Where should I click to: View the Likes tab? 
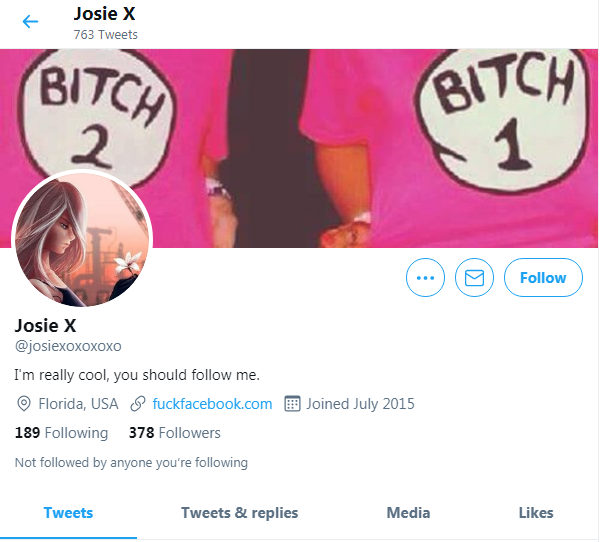pyautogui.click(x=536, y=513)
